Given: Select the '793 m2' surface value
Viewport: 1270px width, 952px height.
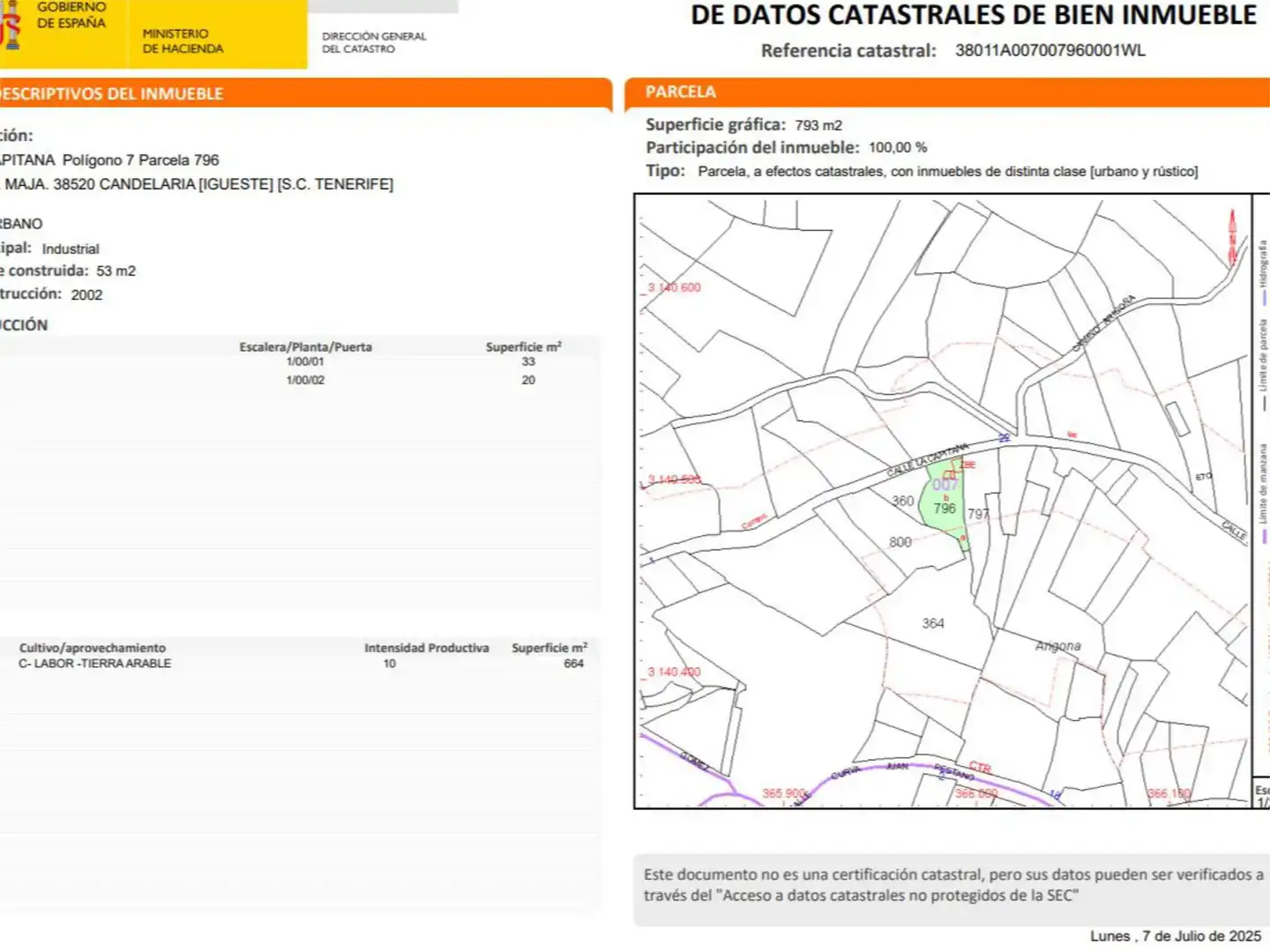Looking at the screenshot, I should tap(818, 125).
